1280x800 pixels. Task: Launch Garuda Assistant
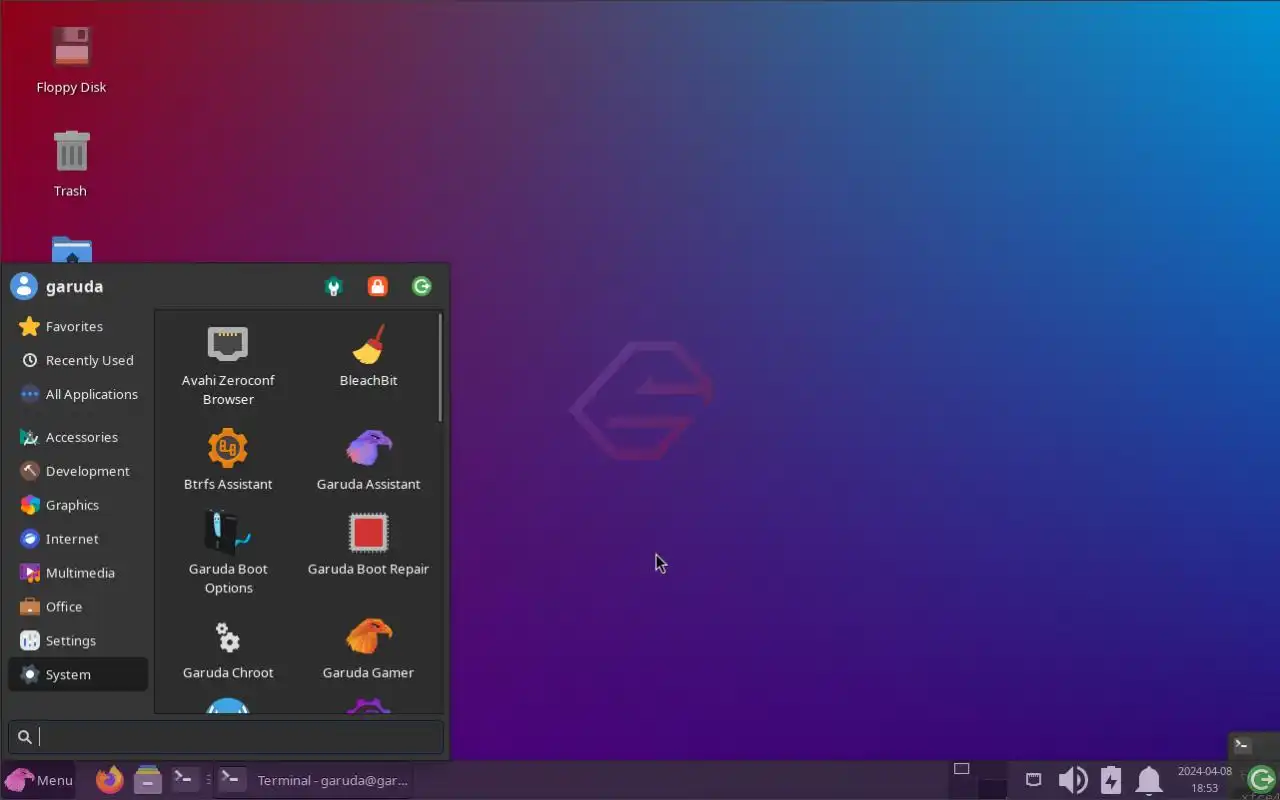pyautogui.click(x=368, y=459)
